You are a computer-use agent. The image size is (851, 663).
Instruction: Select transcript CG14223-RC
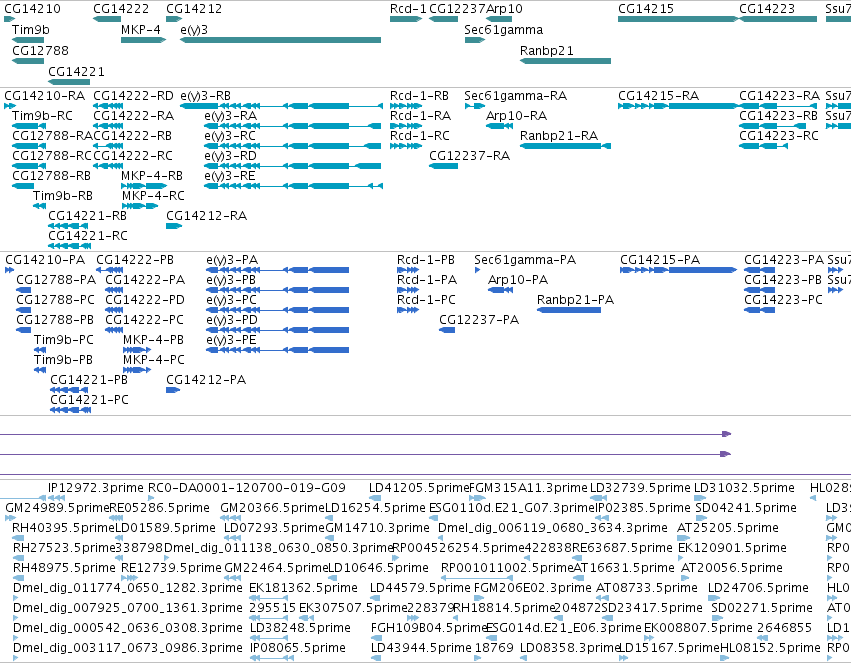pyautogui.click(x=763, y=146)
